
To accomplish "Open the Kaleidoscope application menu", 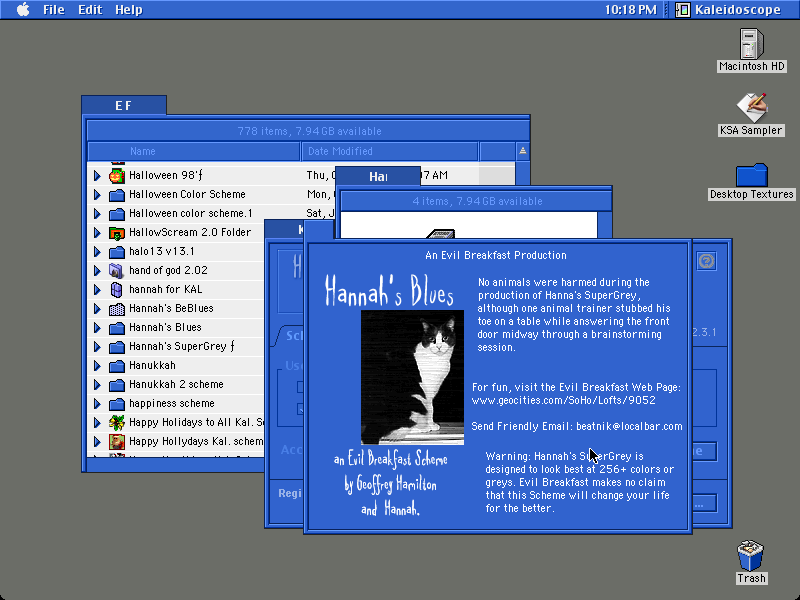I will (728, 10).
